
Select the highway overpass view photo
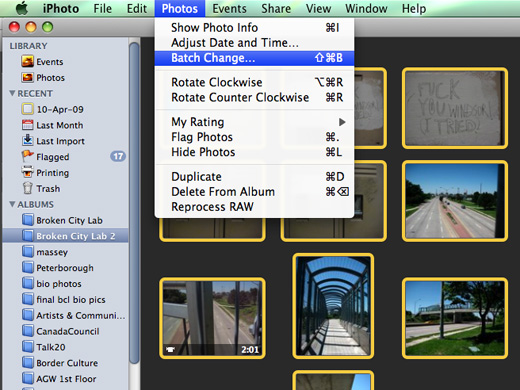click(x=455, y=201)
